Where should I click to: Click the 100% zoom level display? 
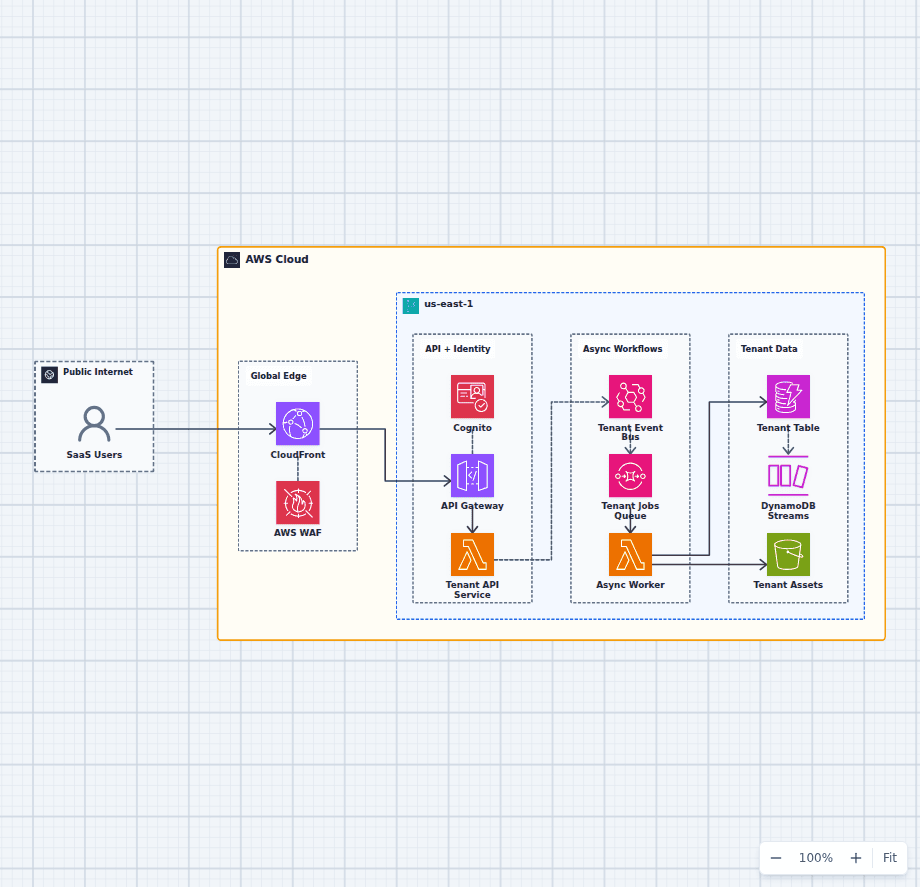pyautogui.click(x=816, y=858)
